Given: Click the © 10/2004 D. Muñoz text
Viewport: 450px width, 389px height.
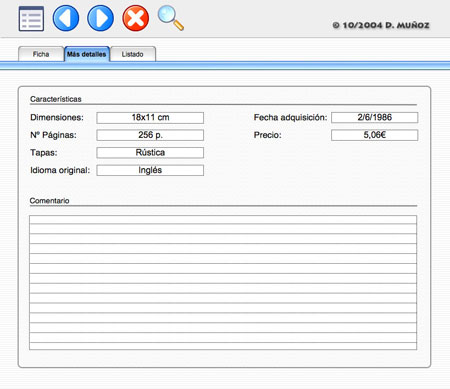Looking at the screenshot, I should (x=381, y=25).
